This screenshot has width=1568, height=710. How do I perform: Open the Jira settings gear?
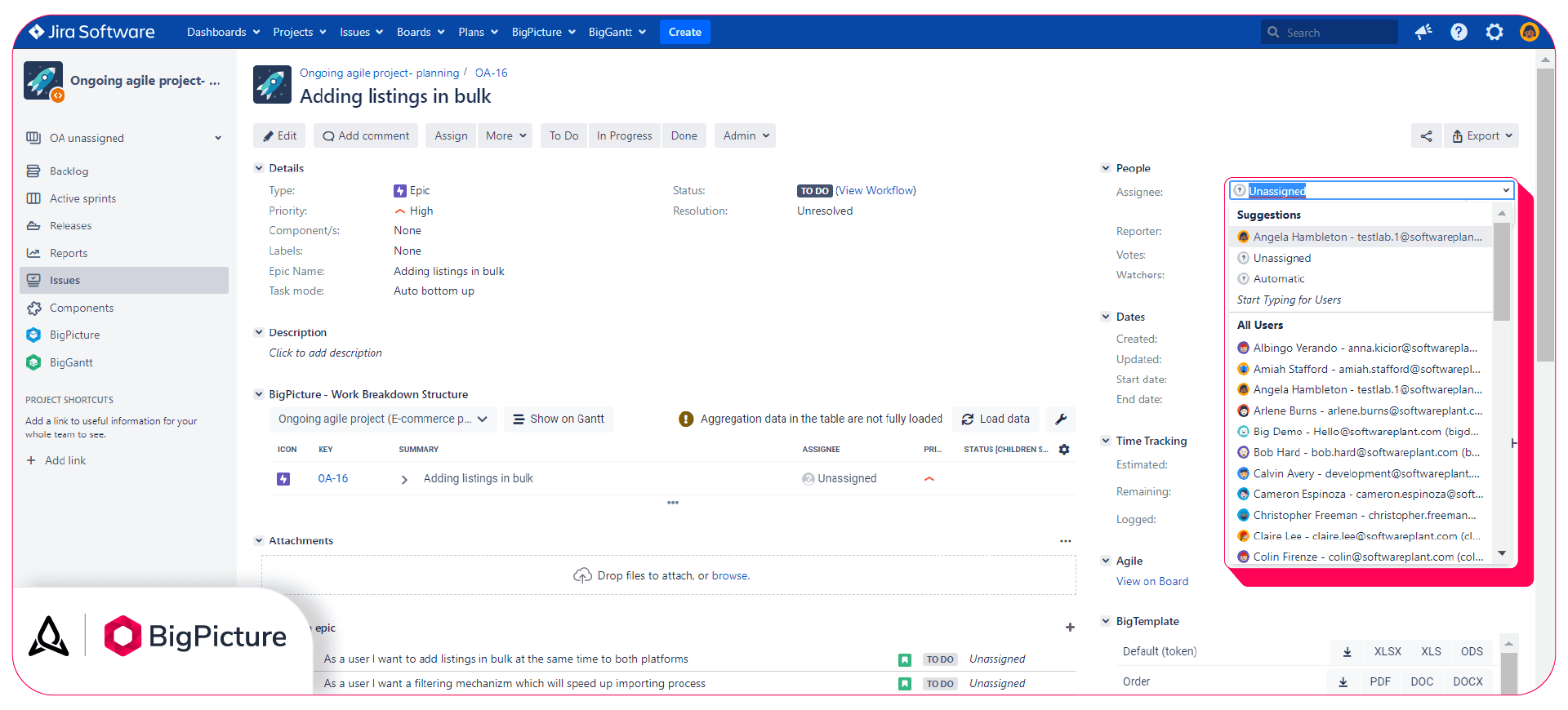1494,32
